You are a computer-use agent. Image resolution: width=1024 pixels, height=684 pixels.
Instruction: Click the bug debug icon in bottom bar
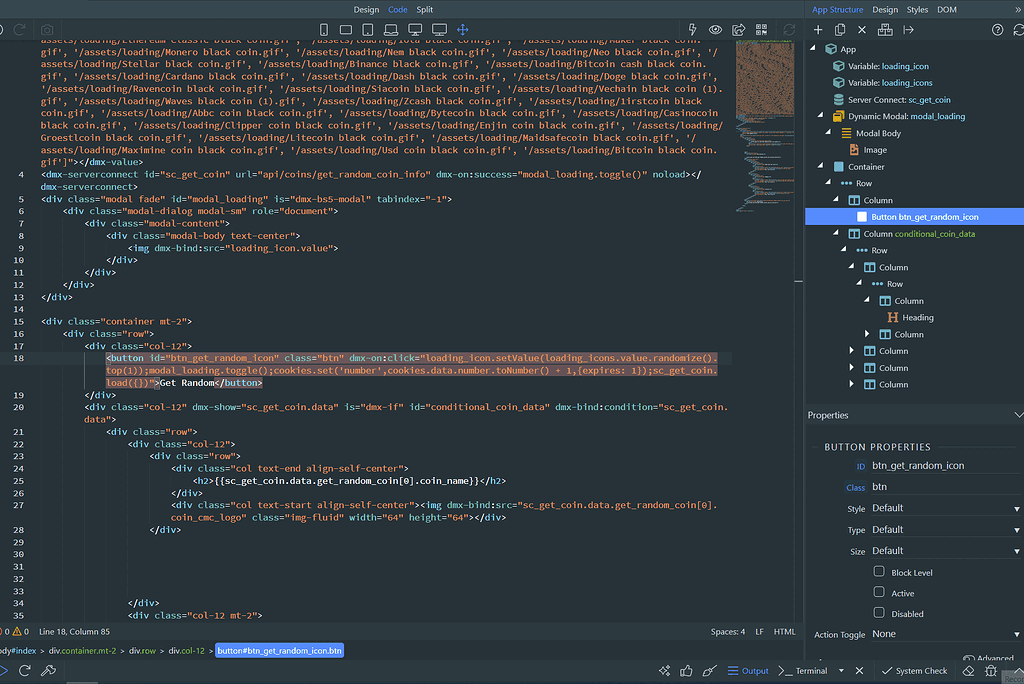coord(990,670)
